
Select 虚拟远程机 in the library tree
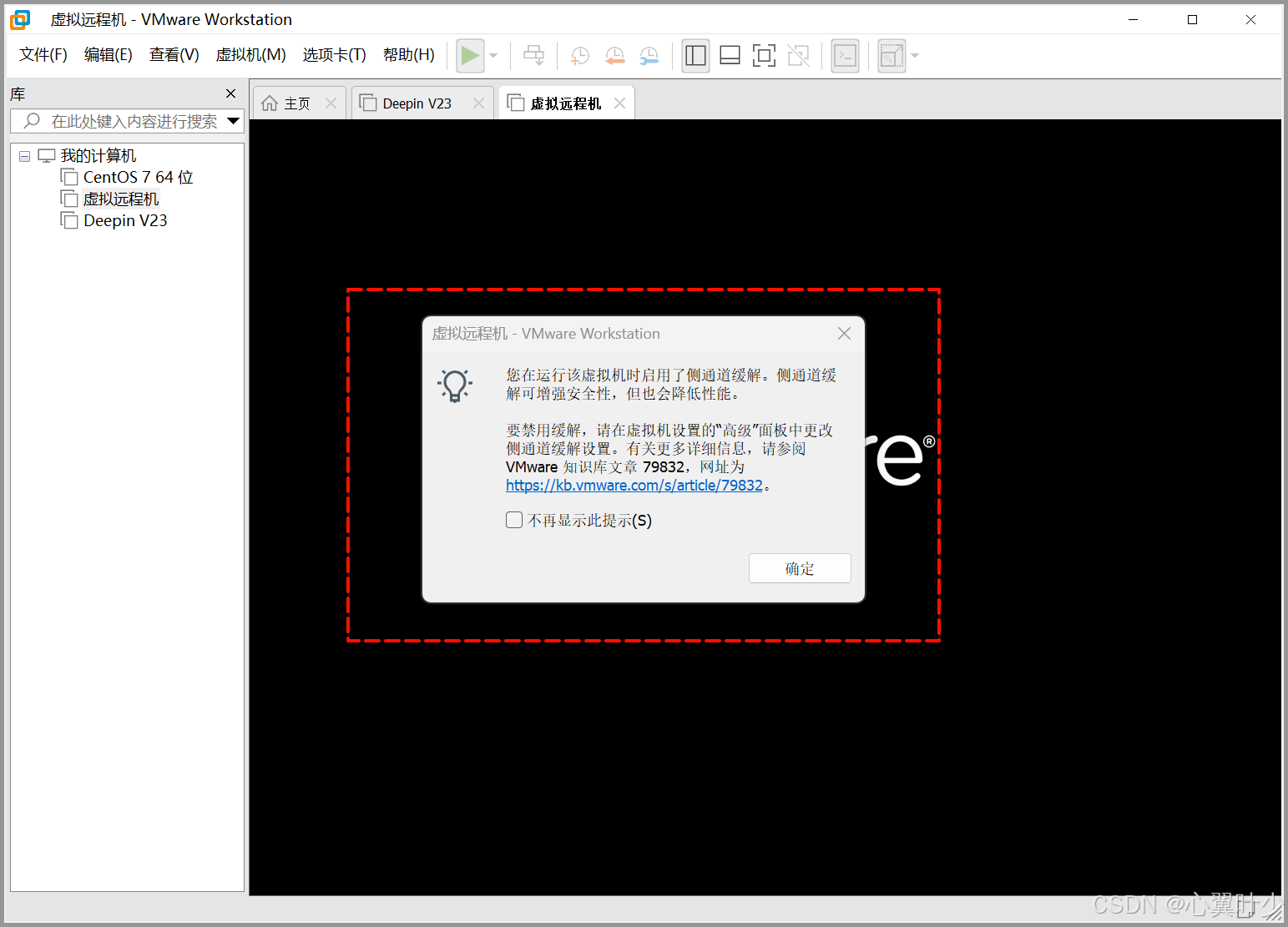coord(121,199)
